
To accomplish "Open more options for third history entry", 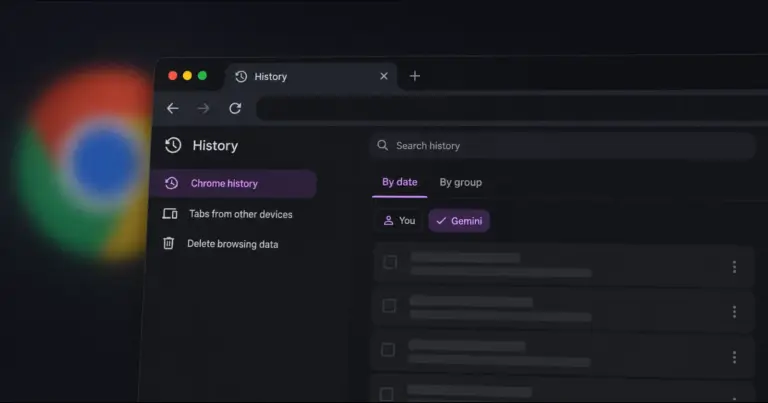I will [x=734, y=357].
